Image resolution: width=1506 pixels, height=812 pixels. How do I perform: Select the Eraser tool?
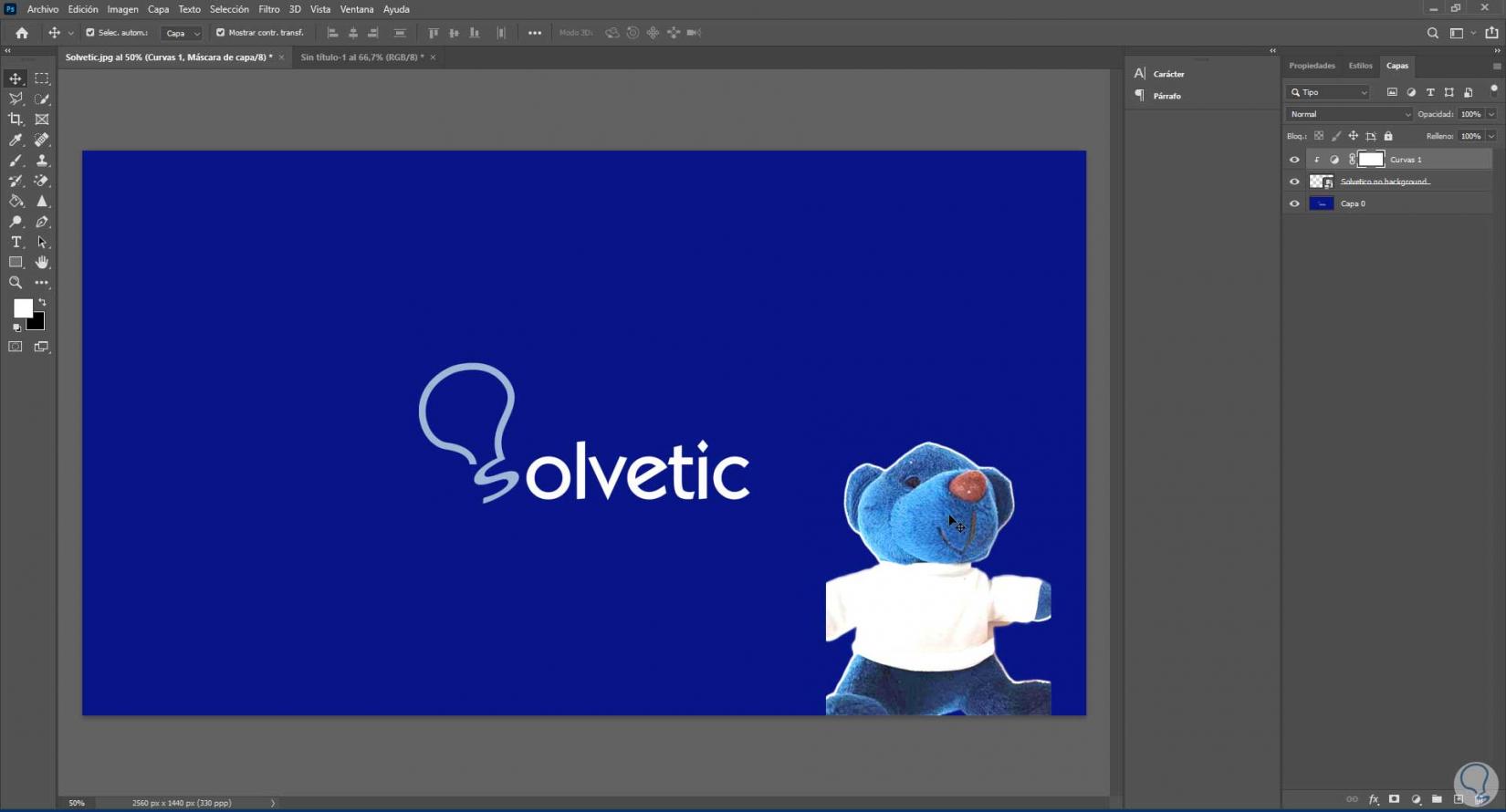(x=42, y=181)
